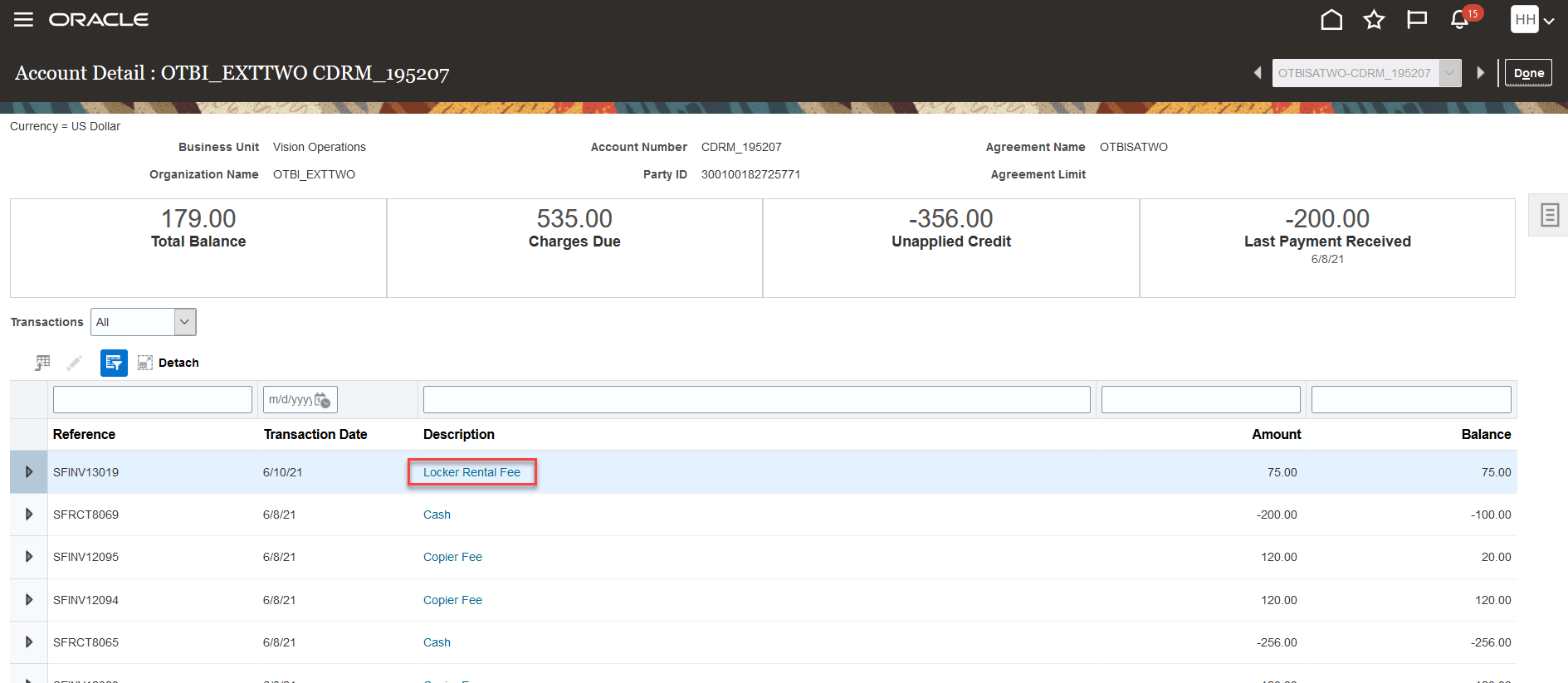This screenshot has height=683, width=1568.
Task: Toggle Query By Example filter row
Action: click(114, 363)
